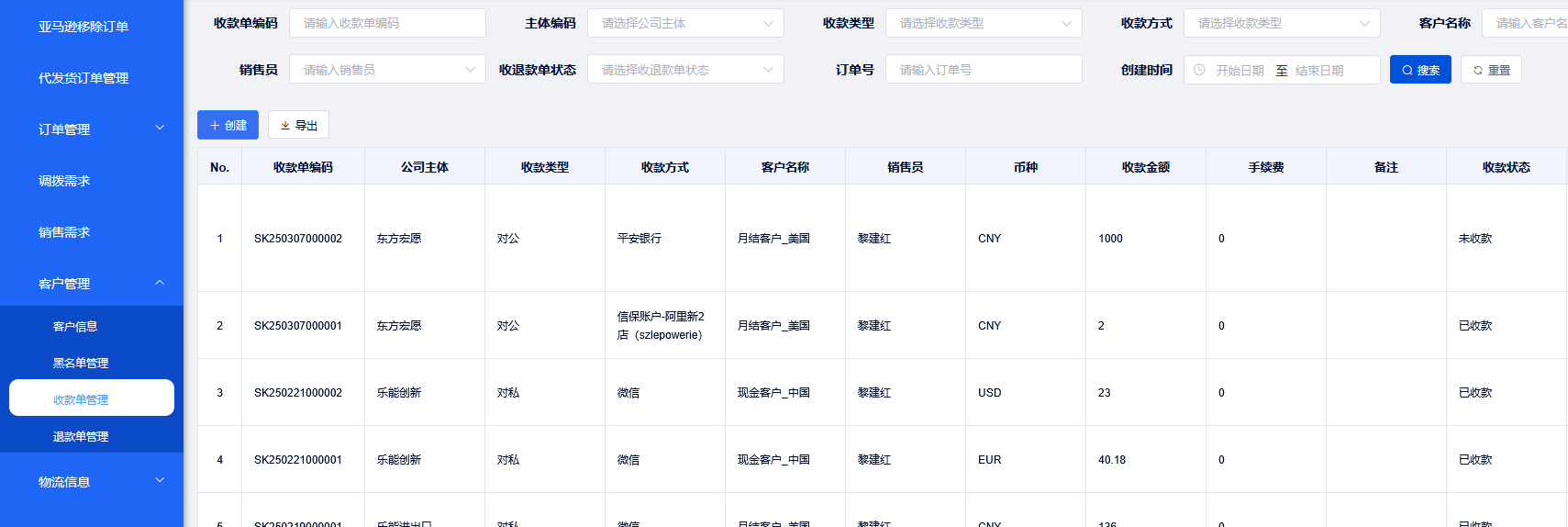Open the 收款方式 dropdown
Image resolution: width=1568 pixels, height=527 pixels.
[x=1281, y=23]
